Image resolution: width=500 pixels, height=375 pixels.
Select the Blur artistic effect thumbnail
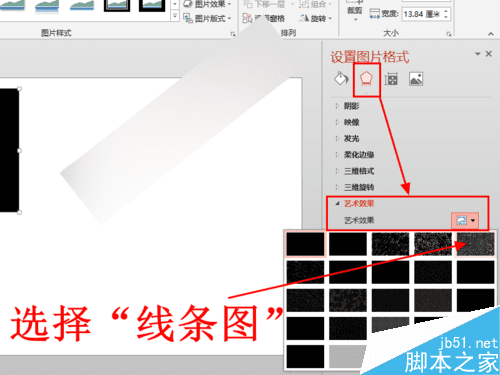pyautogui.click(x=475, y=272)
